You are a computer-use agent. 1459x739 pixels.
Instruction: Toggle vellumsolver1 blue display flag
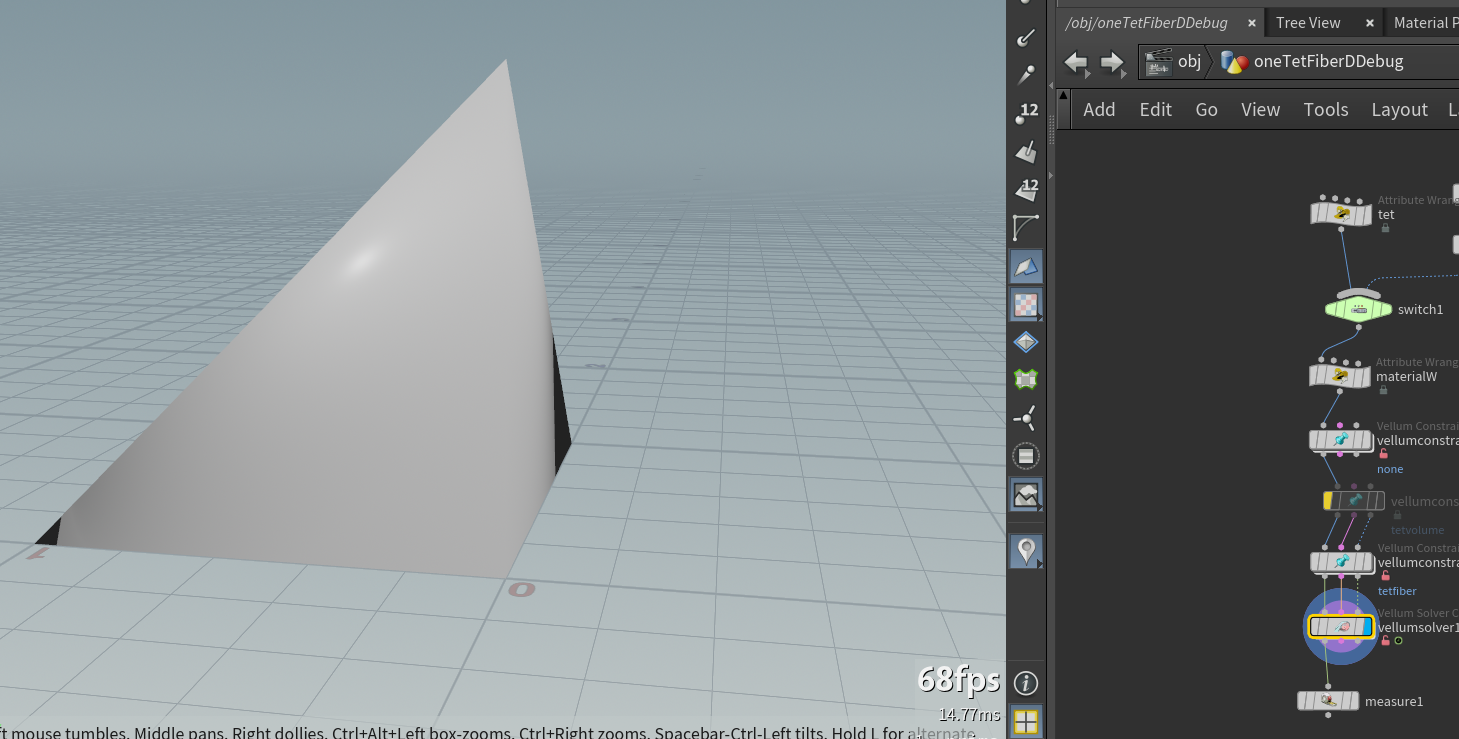pyautogui.click(x=1367, y=627)
